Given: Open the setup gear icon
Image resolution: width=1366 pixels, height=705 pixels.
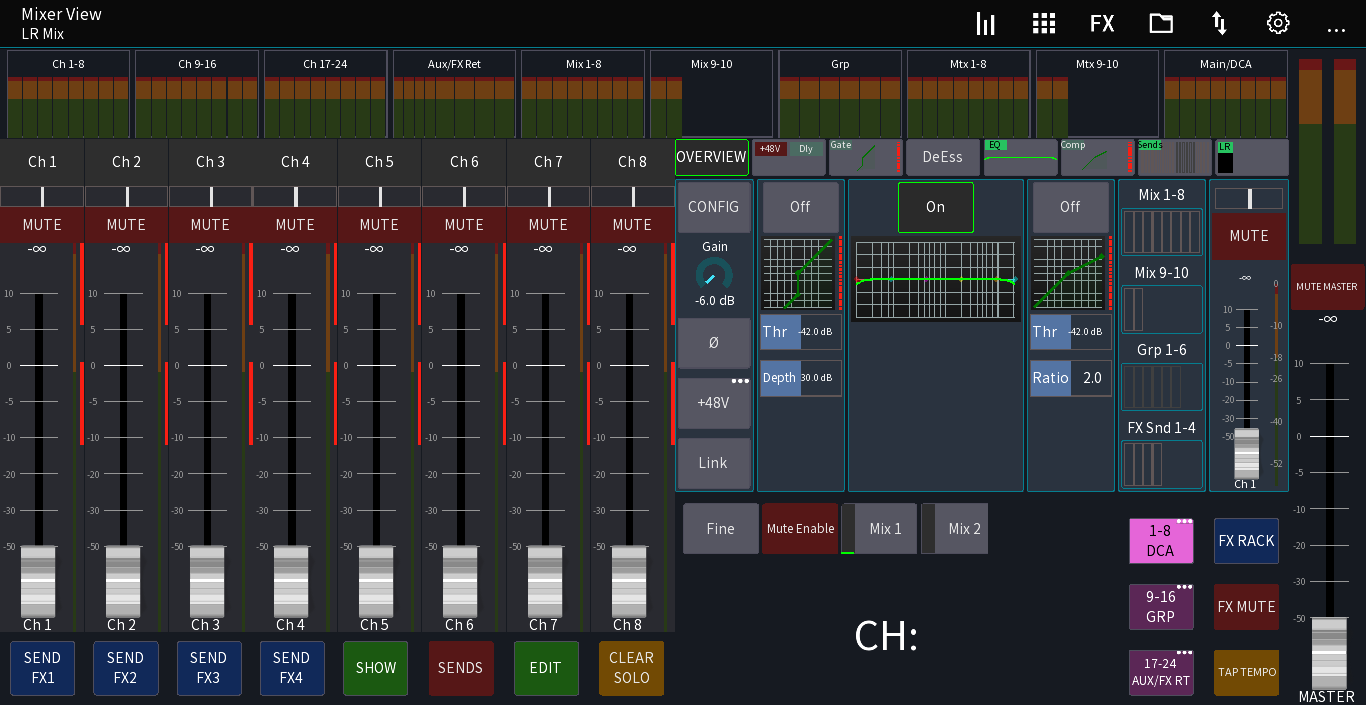Looking at the screenshot, I should [x=1277, y=23].
